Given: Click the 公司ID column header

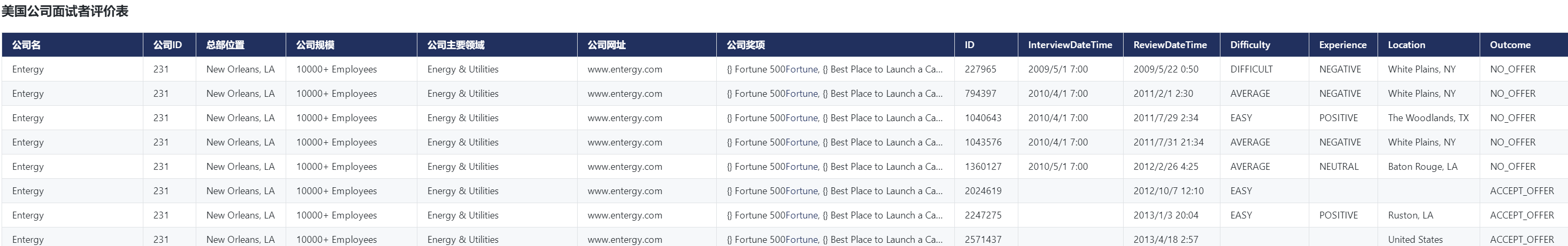Looking at the screenshot, I should (x=167, y=45).
